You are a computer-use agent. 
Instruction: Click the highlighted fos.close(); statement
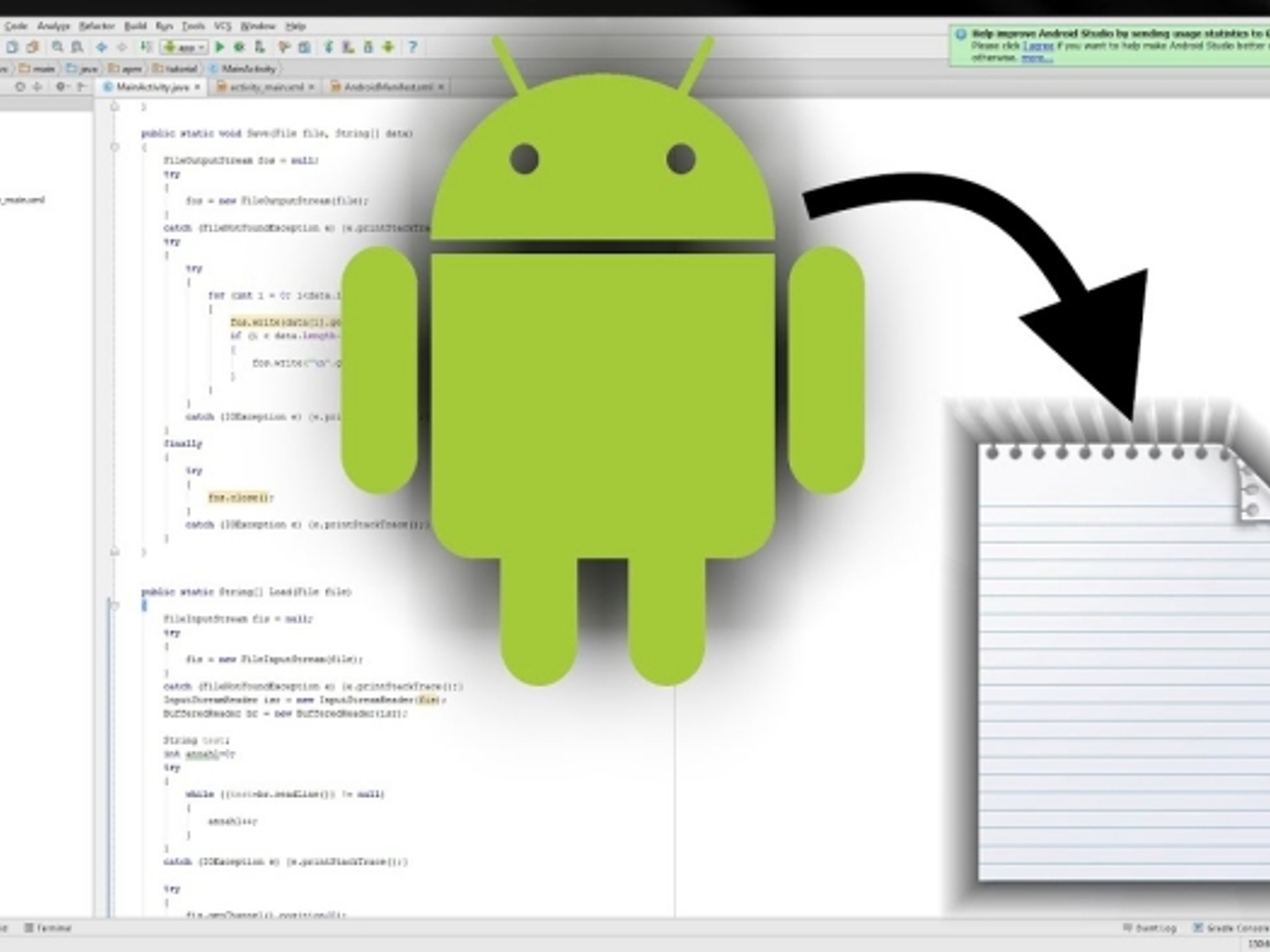[239, 497]
